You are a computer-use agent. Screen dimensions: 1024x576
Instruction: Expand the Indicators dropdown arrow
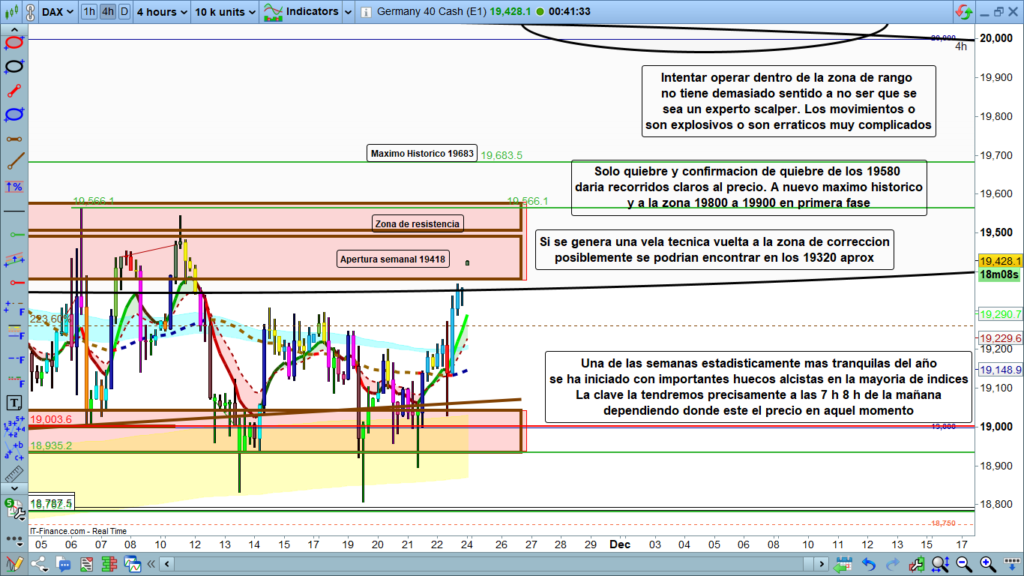[x=346, y=12]
